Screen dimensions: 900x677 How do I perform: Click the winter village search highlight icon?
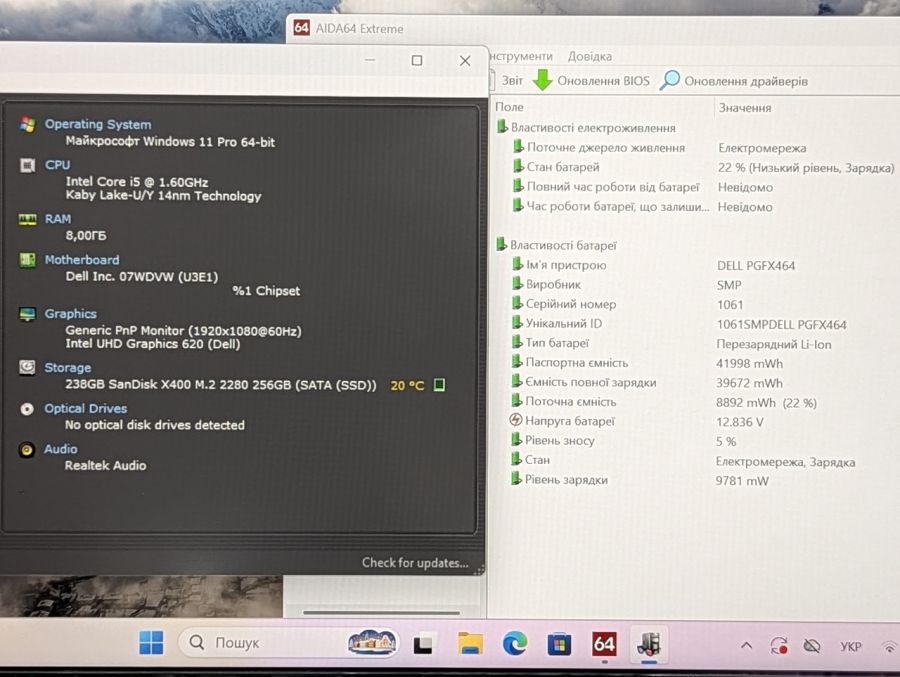372,642
